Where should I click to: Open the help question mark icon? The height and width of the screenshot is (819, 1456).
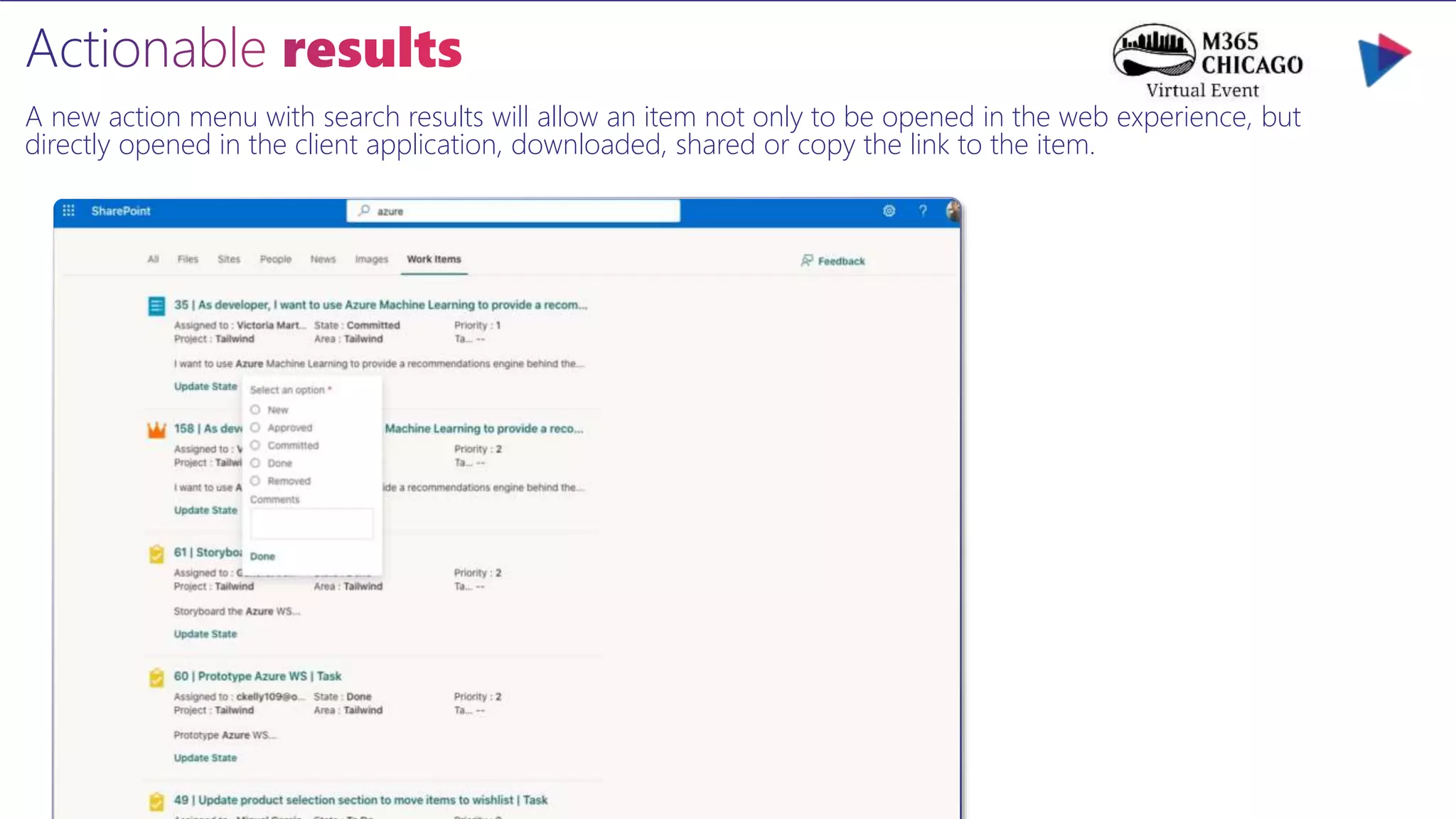pos(923,210)
